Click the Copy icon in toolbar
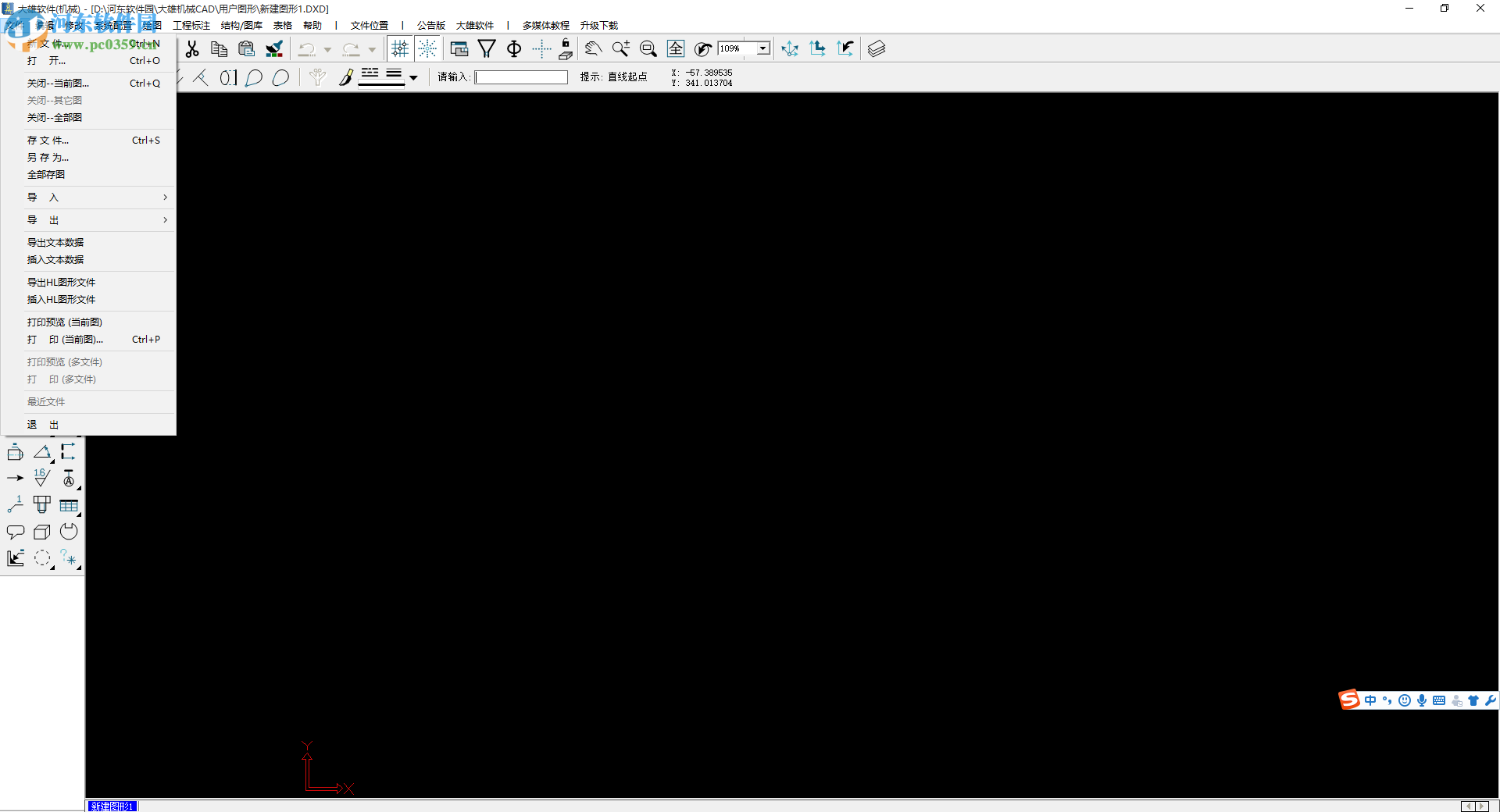Image resolution: width=1500 pixels, height=812 pixels. click(220, 49)
